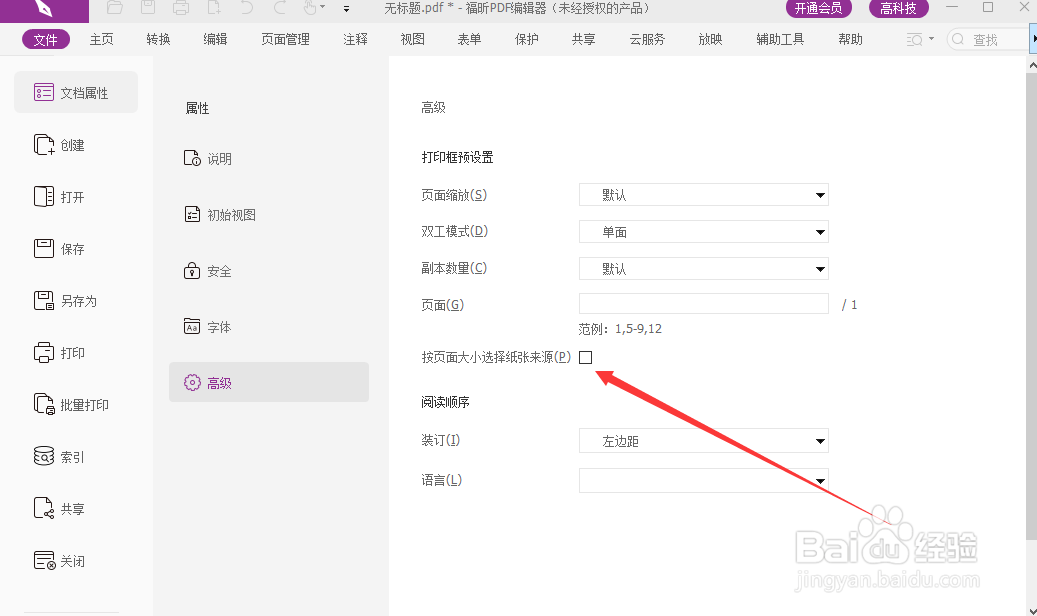
Task: Select the 打印 (print) sidebar icon
Action: (x=58, y=352)
